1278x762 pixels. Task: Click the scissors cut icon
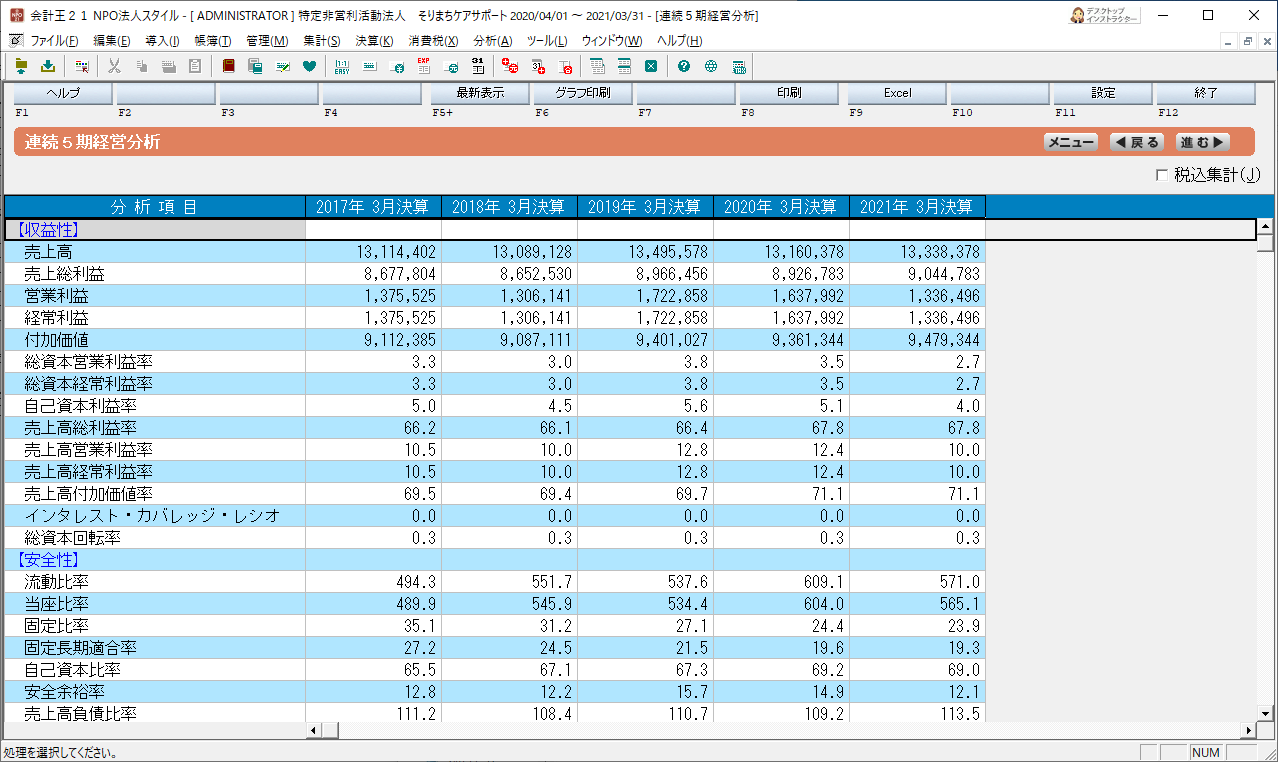click(x=114, y=67)
